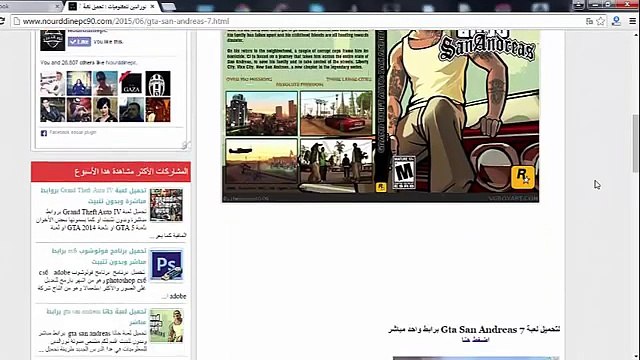Image resolution: width=640 pixels, height=360 pixels.
Task: Click the red most-viewed posts header
Action: (111, 171)
